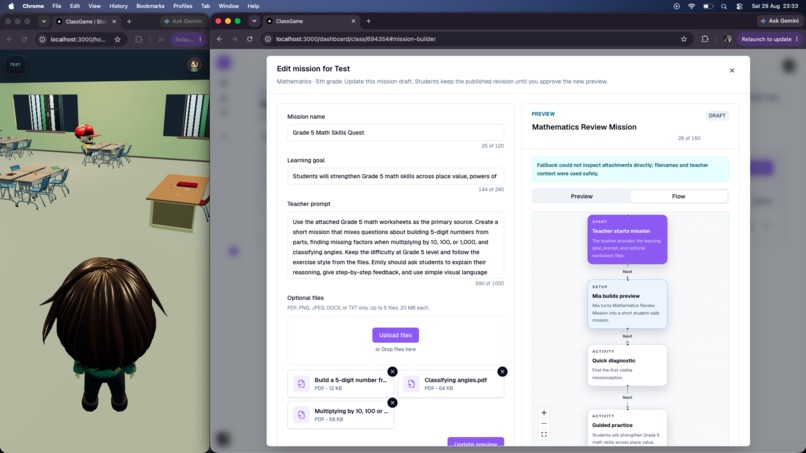This screenshot has width=806, height=453.
Task: Close the ClassGame tab in right window
Action: pos(353,21)
